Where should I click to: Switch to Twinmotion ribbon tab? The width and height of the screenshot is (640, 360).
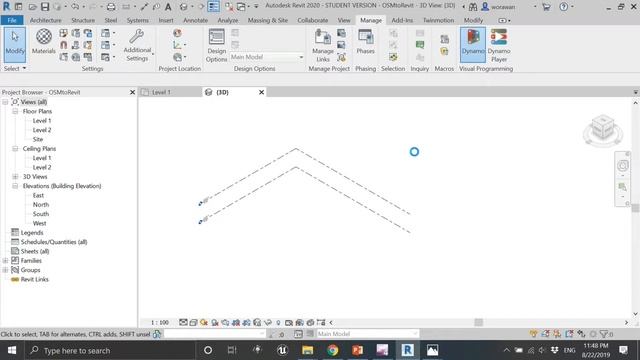click(x=438, y=20)
